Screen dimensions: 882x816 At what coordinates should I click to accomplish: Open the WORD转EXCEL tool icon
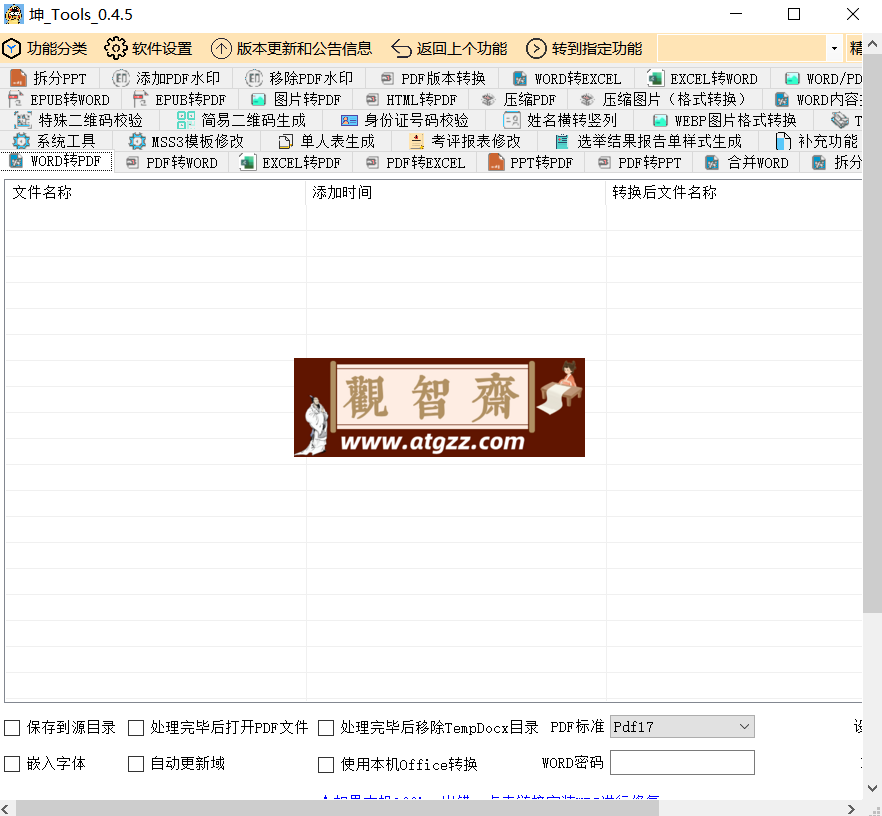coord(520,78)
